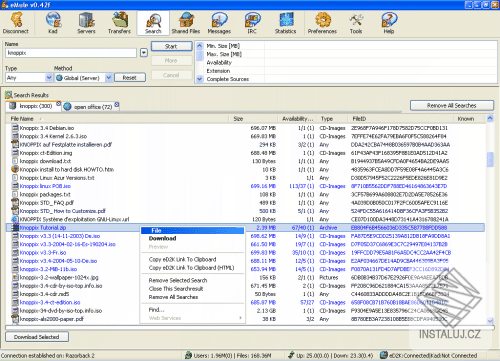Screen dimensions: 500x361
Task: Open the IRC toolbar icon
Action: 252,23
